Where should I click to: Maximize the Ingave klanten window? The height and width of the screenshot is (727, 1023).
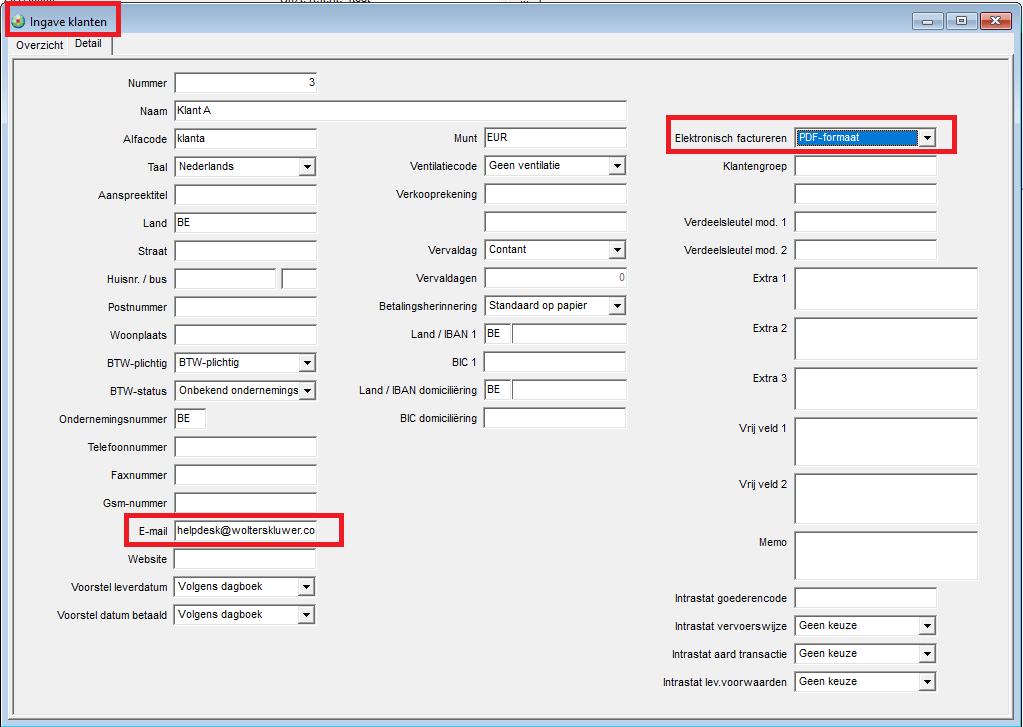(960, 20)
